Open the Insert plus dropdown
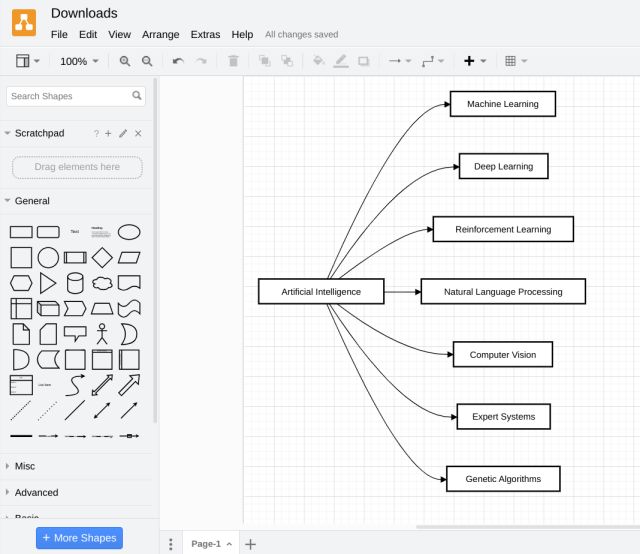This screenshot has width=640, height=554. tap(475, 61)
